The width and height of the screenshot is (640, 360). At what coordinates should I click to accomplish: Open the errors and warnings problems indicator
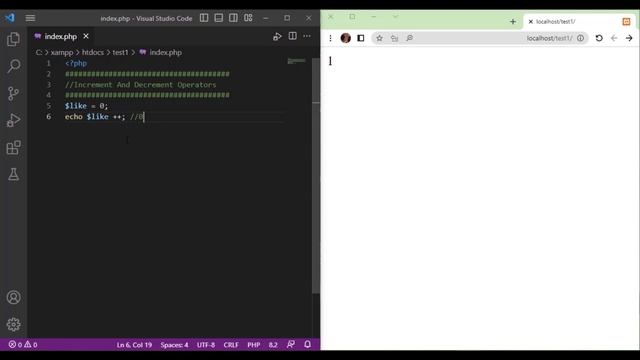23,345
